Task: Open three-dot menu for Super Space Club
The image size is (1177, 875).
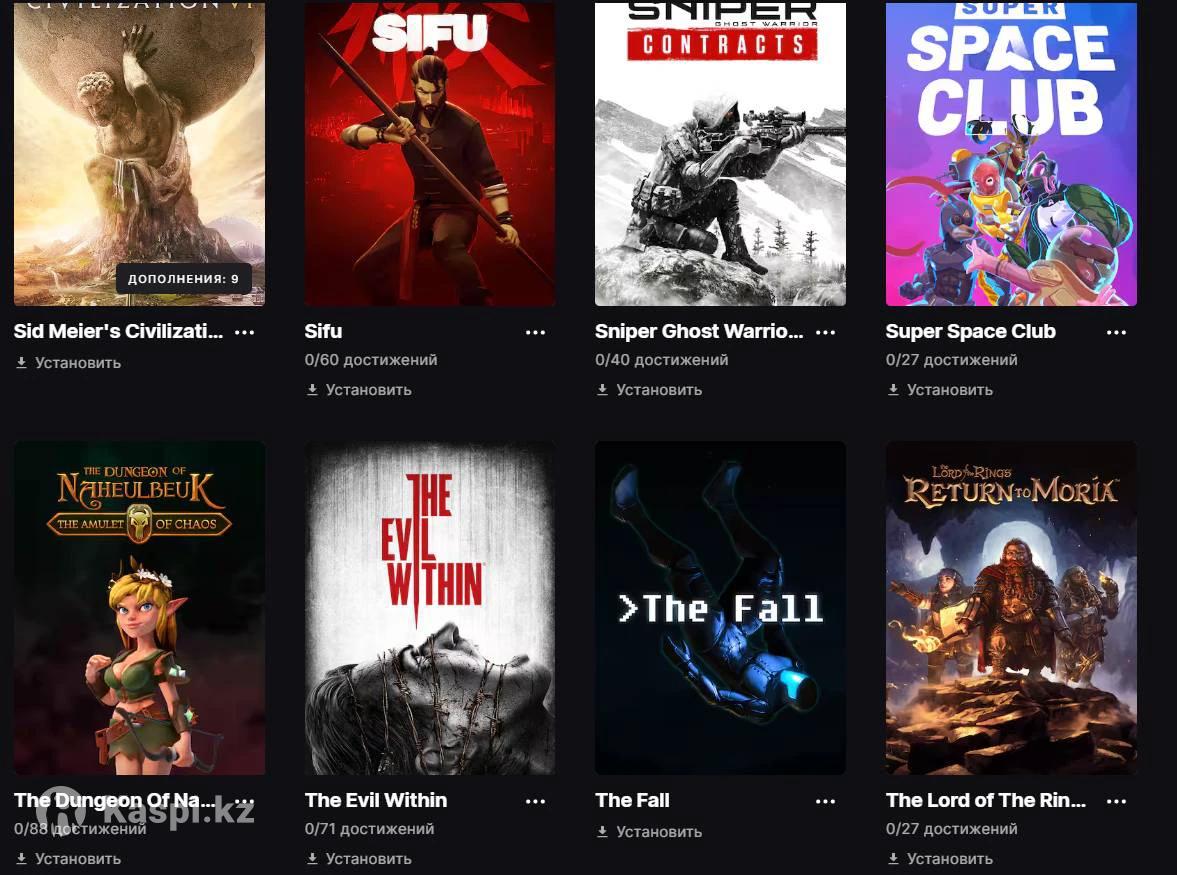Action: [1116, 332]
